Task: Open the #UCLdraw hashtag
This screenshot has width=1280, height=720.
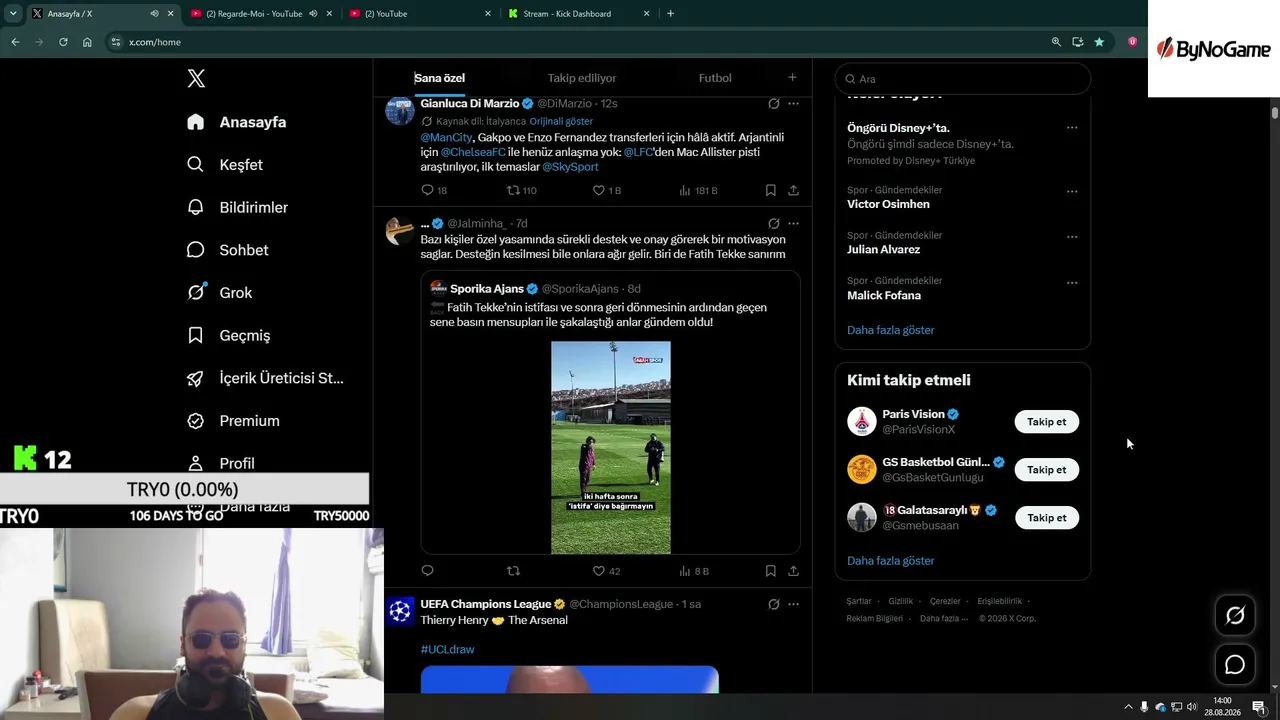Action: [447, 649]
